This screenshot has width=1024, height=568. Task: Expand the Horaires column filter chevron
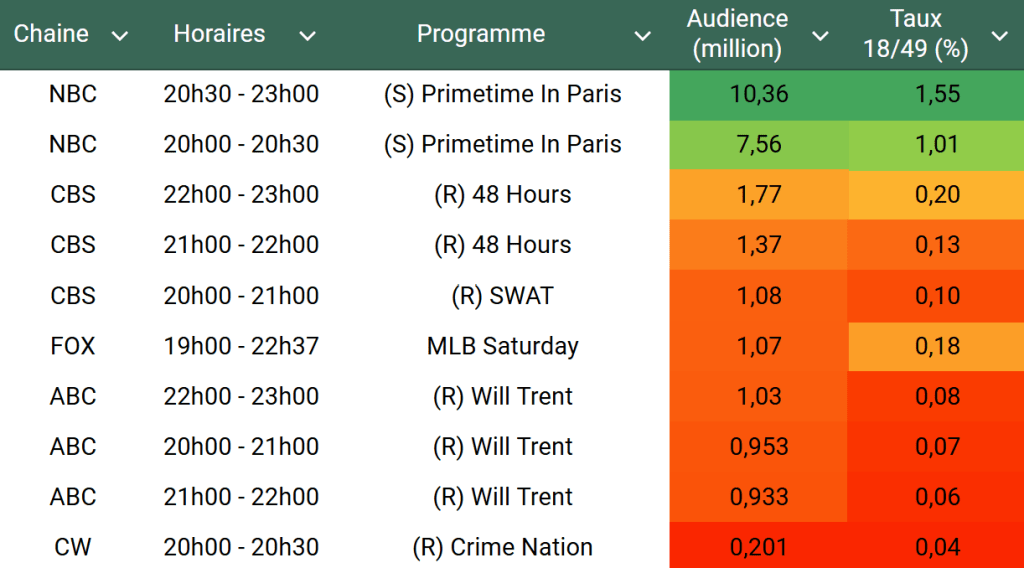[x=307, y=36]
